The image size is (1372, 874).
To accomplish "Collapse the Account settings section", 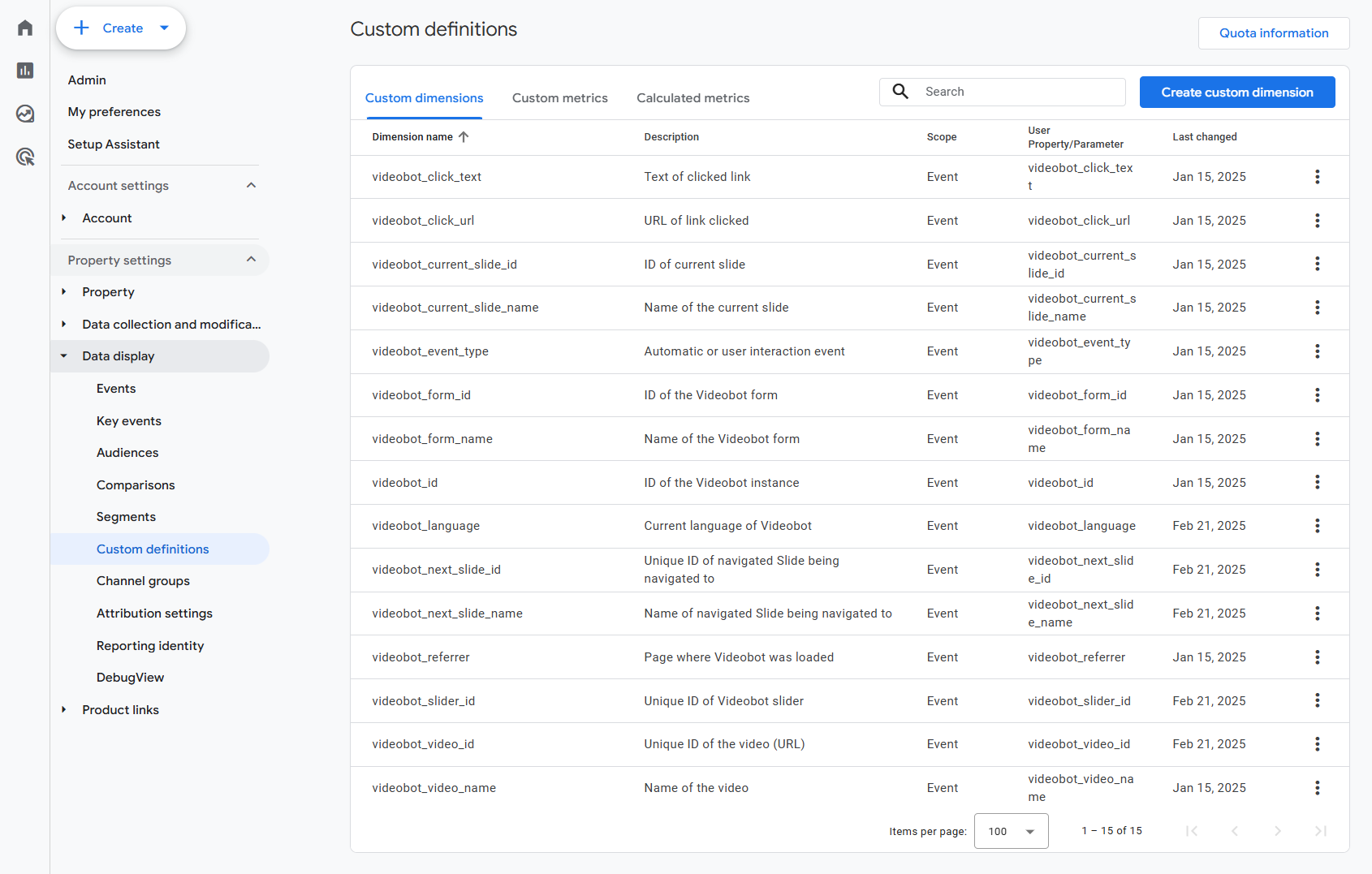I will click(x=251, y=186).
